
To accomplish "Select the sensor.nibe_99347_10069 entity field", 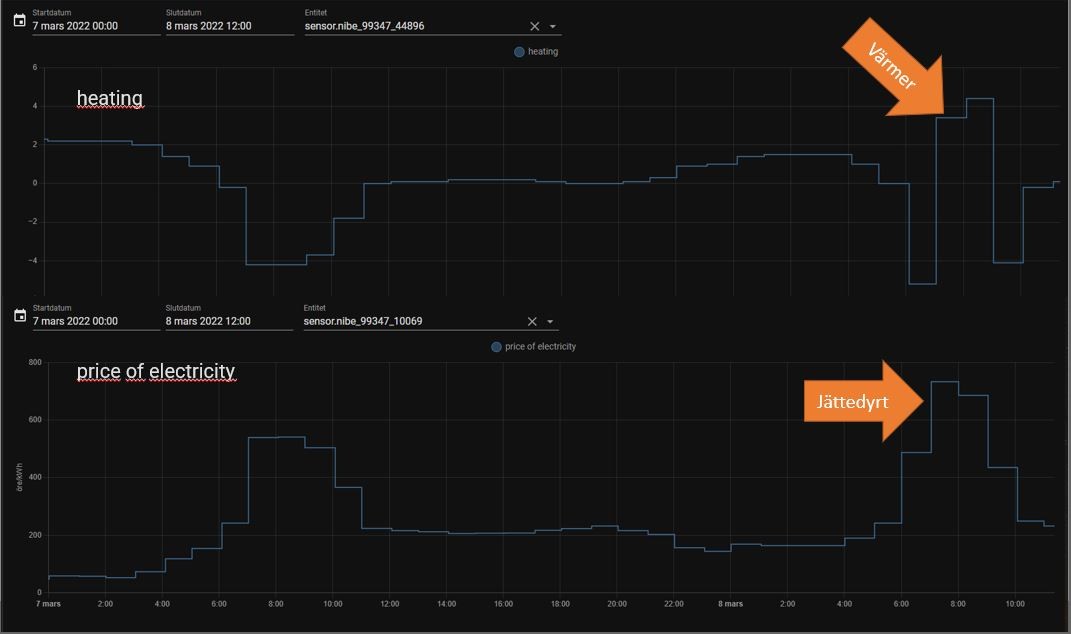I will point(410,321).
